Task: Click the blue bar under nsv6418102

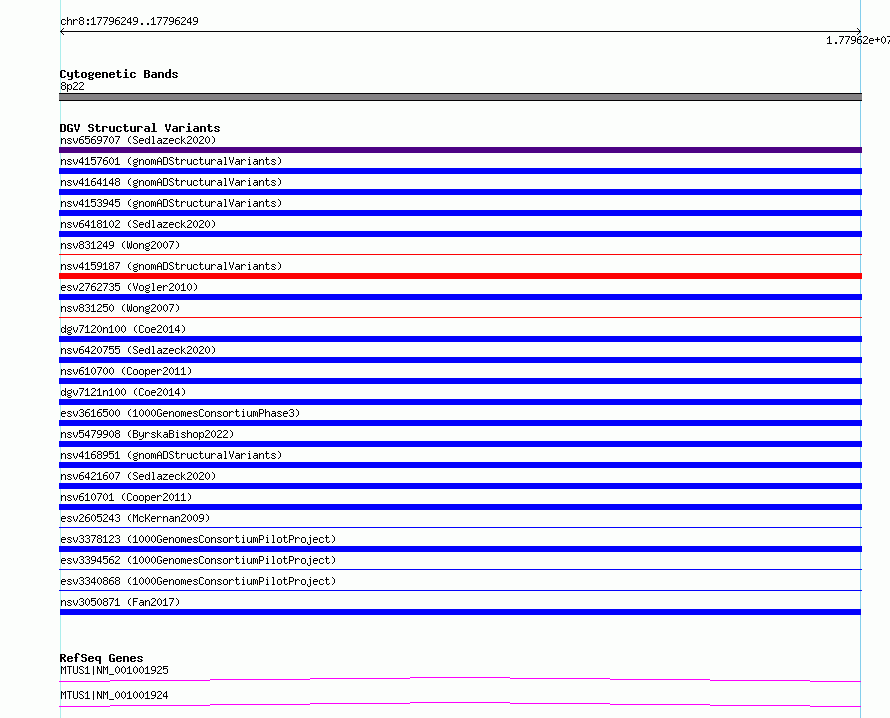Action: (x=460, y=234)
